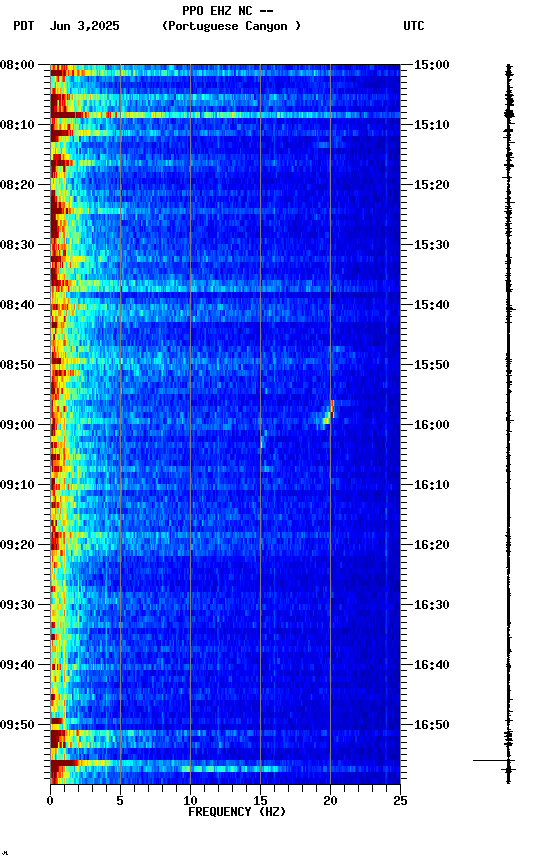Viewport: 552px width, 864px height.
Task: Click the 0 Hz axis tick label
Action: 50,801
